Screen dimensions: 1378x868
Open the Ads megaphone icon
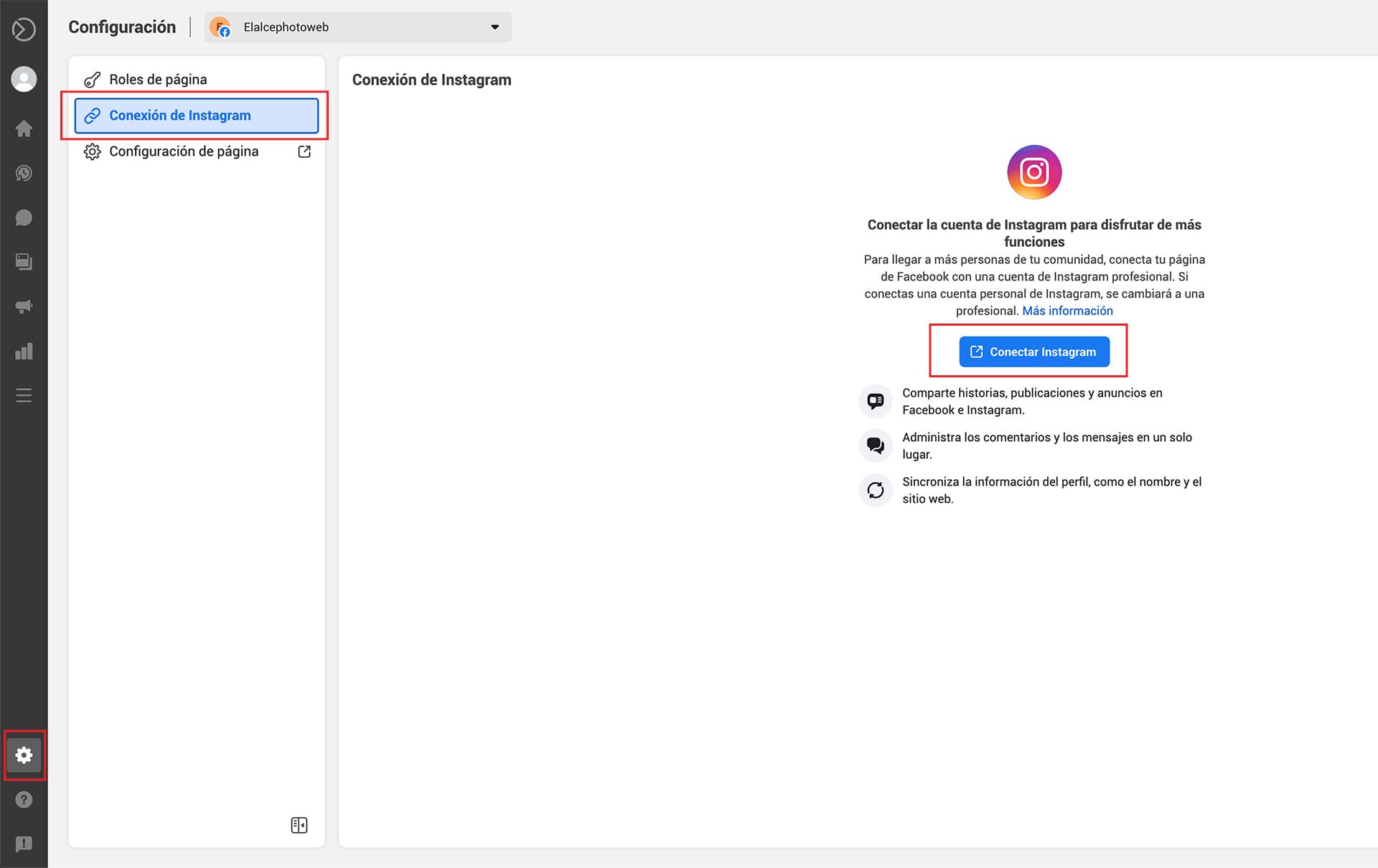(x=24, y=306)
